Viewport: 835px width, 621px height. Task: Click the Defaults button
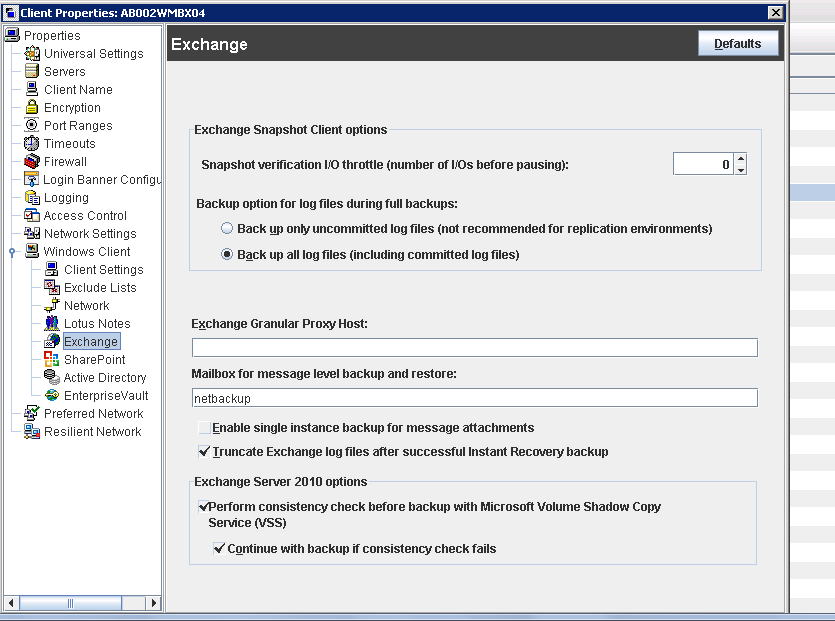click(x=738, y=43)
